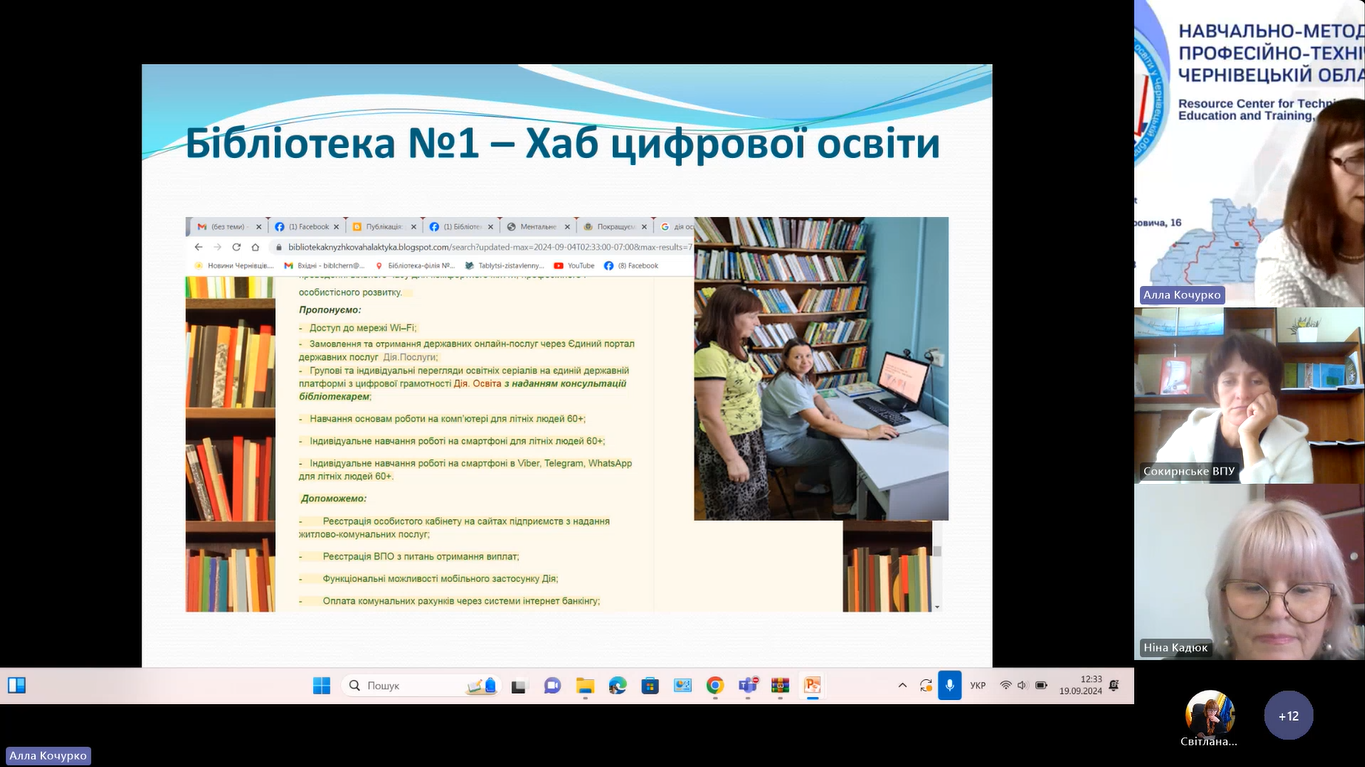Toggle the blue microphone in system tray

(x=949, y=686)
